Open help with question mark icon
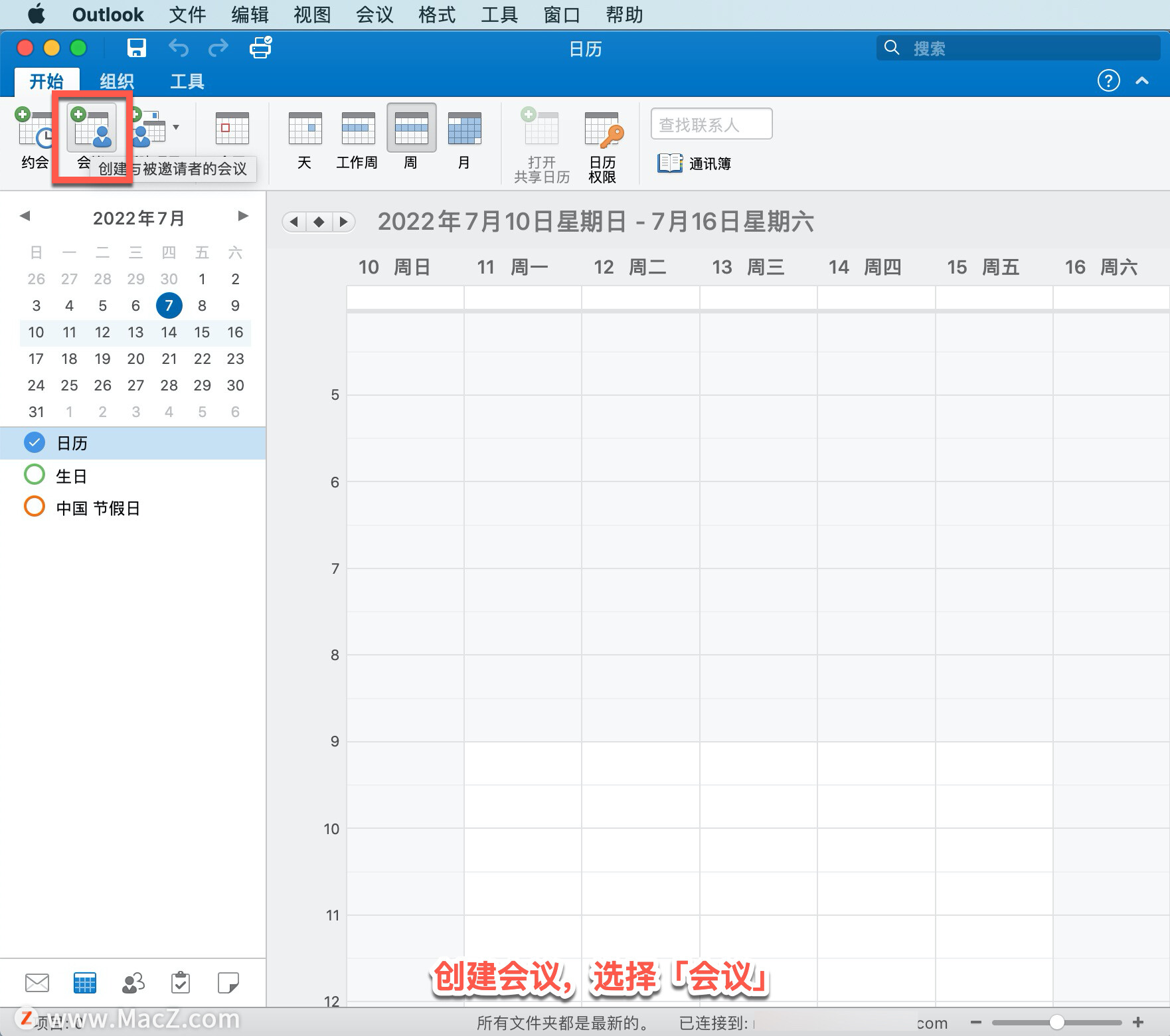The height and width of the screenshot is (1036, 1170). (1108, 80)
